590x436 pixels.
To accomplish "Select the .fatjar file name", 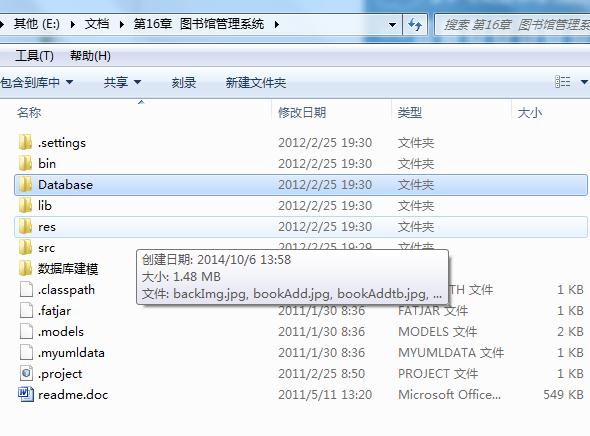I will (x=55, y=311).
